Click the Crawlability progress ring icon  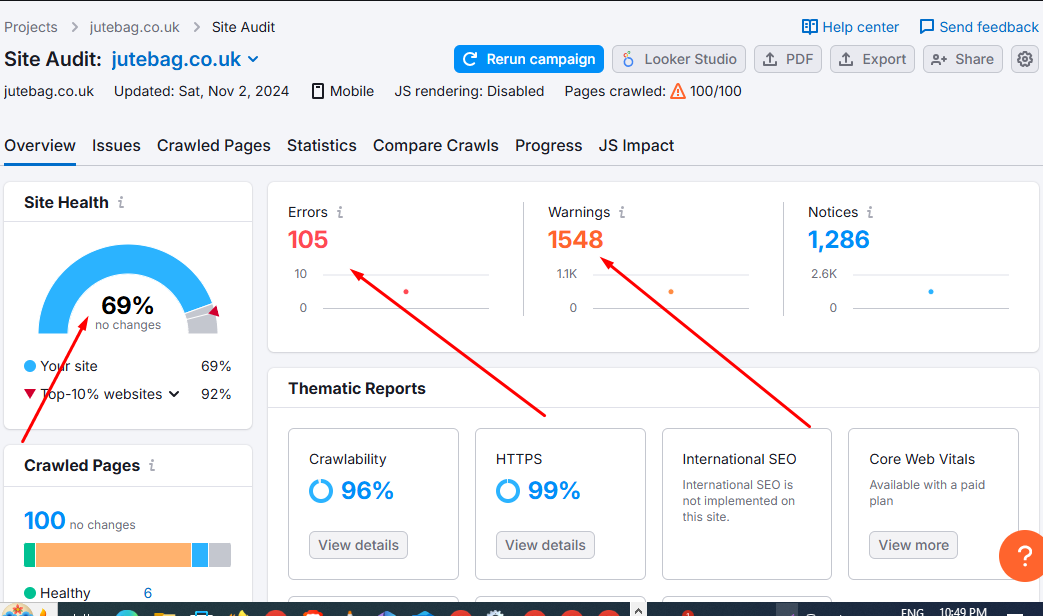pyautogui.click(x=321, y=491)
